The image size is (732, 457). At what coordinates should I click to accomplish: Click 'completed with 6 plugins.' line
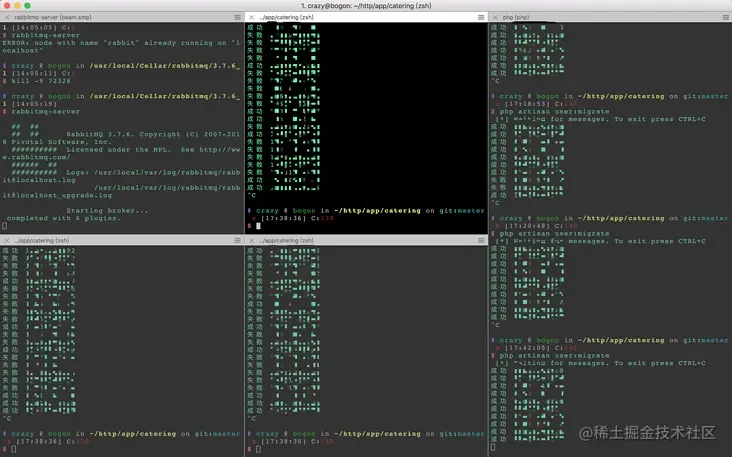coord(63,218)
